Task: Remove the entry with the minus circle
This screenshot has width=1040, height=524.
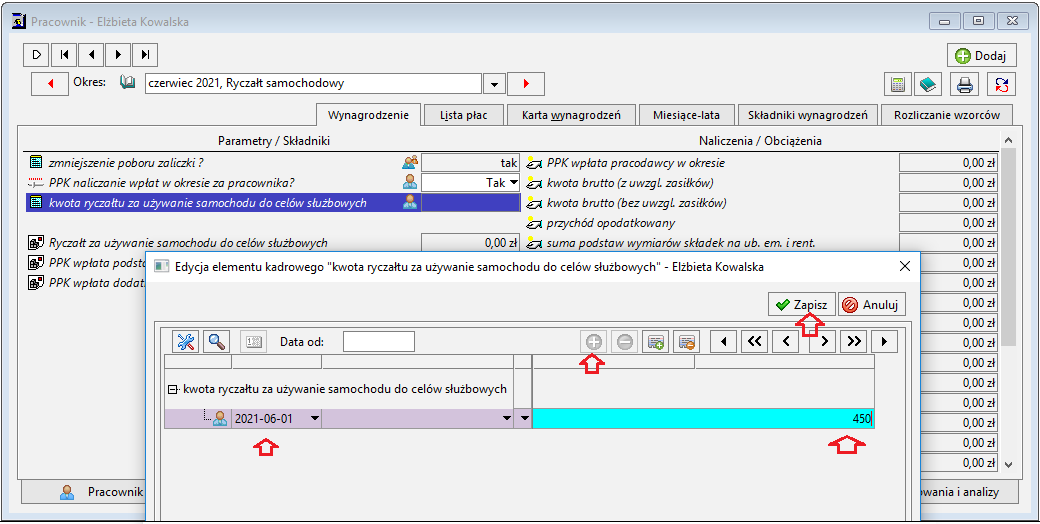Action: coord(624,342)
